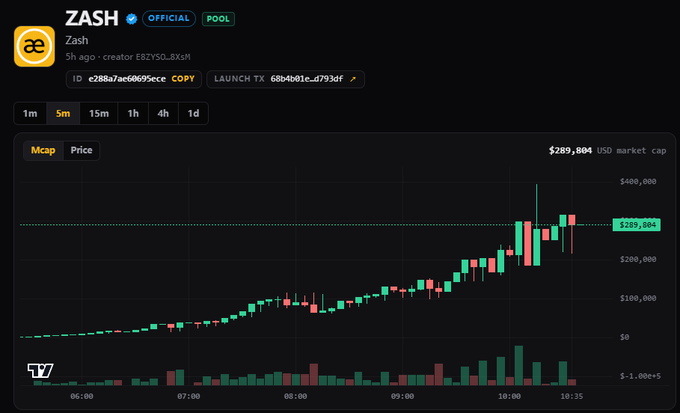
Task: Open launch transaction external link arrow
Action: tap(353, 79)
